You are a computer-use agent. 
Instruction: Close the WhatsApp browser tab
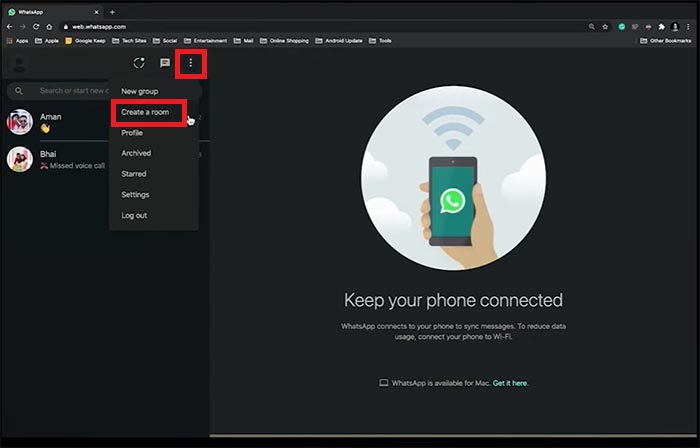click(96, 12)
